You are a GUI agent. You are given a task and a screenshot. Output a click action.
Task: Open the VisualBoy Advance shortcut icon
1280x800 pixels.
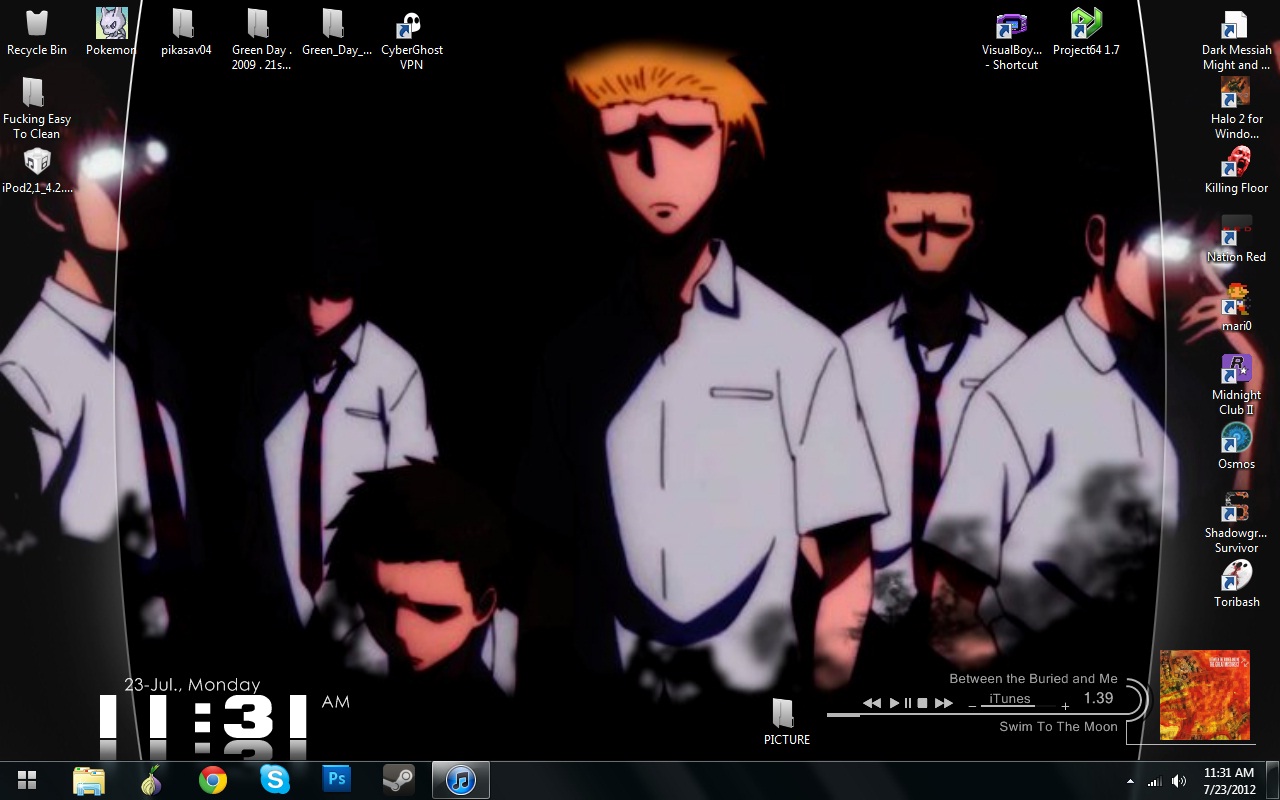click(1011, 26)
